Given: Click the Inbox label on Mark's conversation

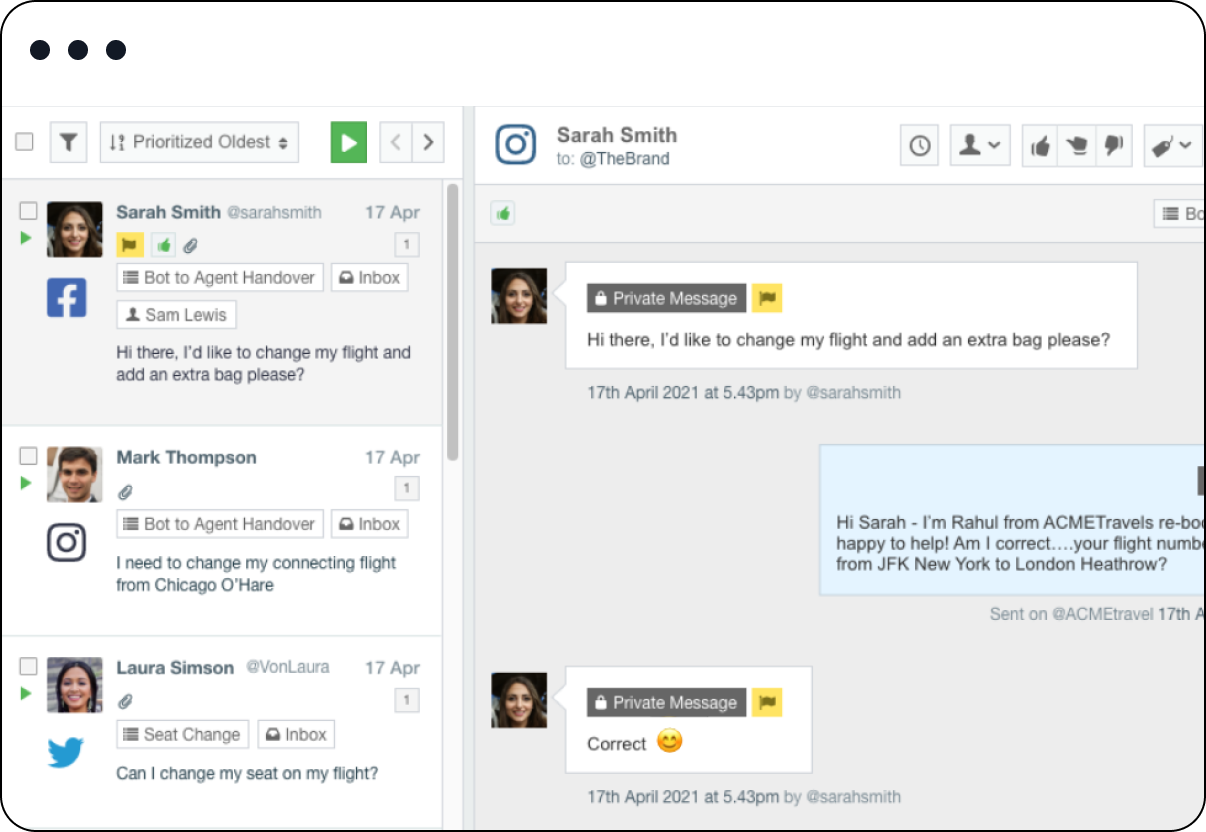Looking at the screenshot, I should [369, 523].
